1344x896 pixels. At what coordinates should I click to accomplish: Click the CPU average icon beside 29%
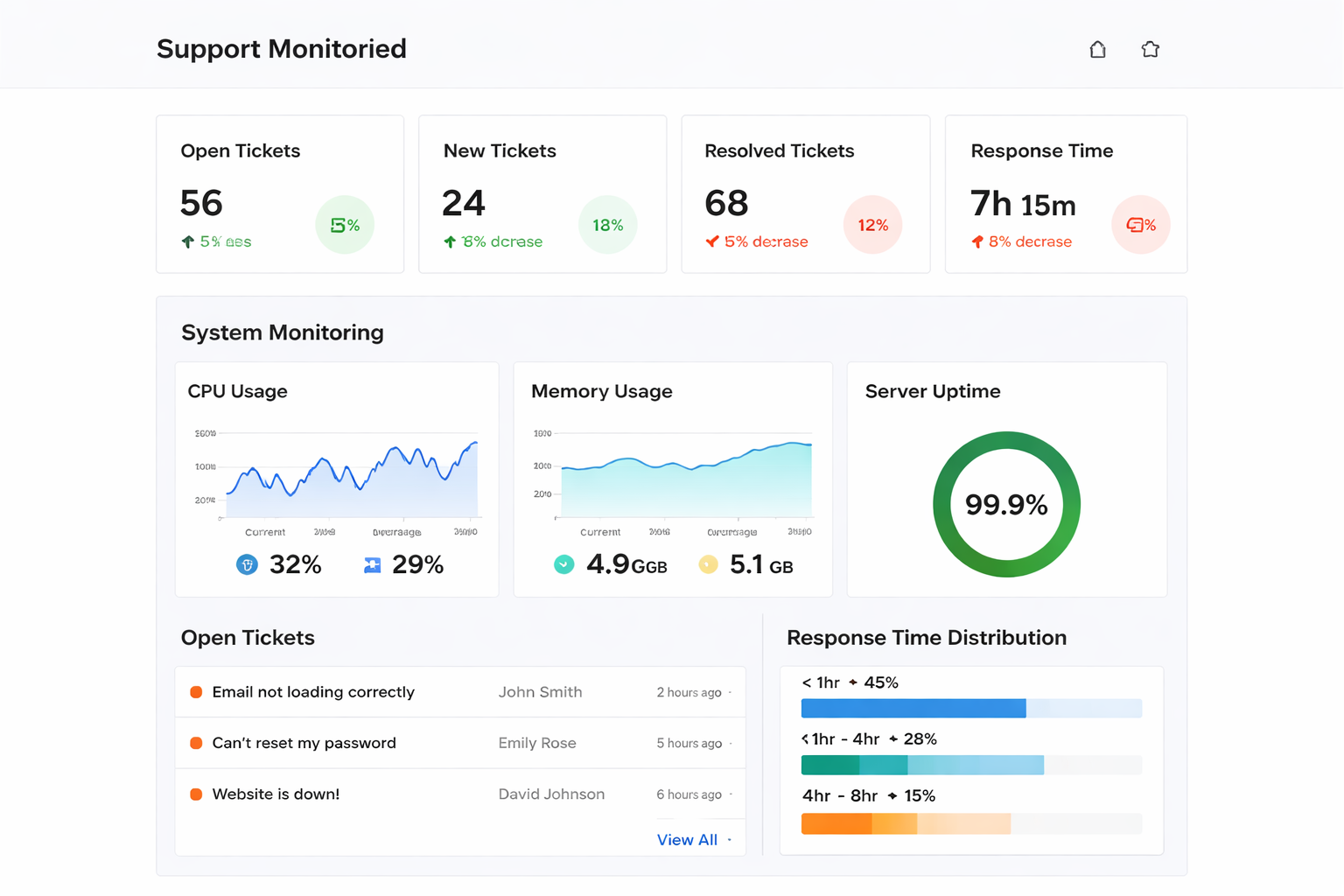point(372,565)
